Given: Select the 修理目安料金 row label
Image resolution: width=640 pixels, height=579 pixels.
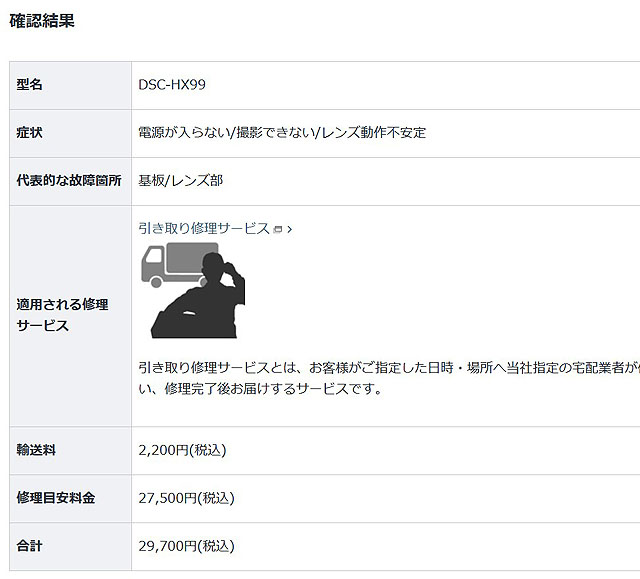Looking at the screenshot, I should tap(56, 498).
